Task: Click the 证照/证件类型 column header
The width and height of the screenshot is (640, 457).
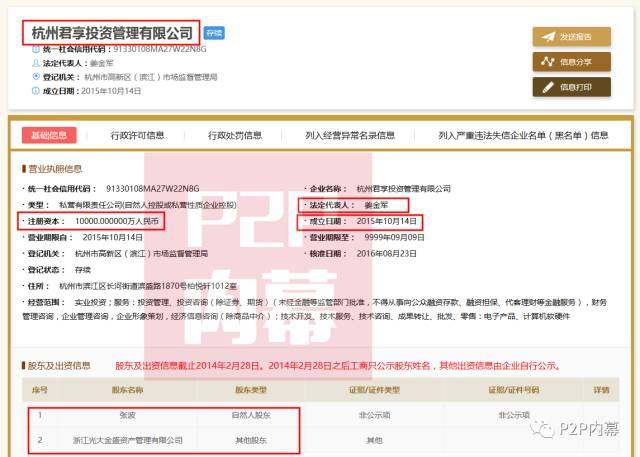Action: point(374,390)
